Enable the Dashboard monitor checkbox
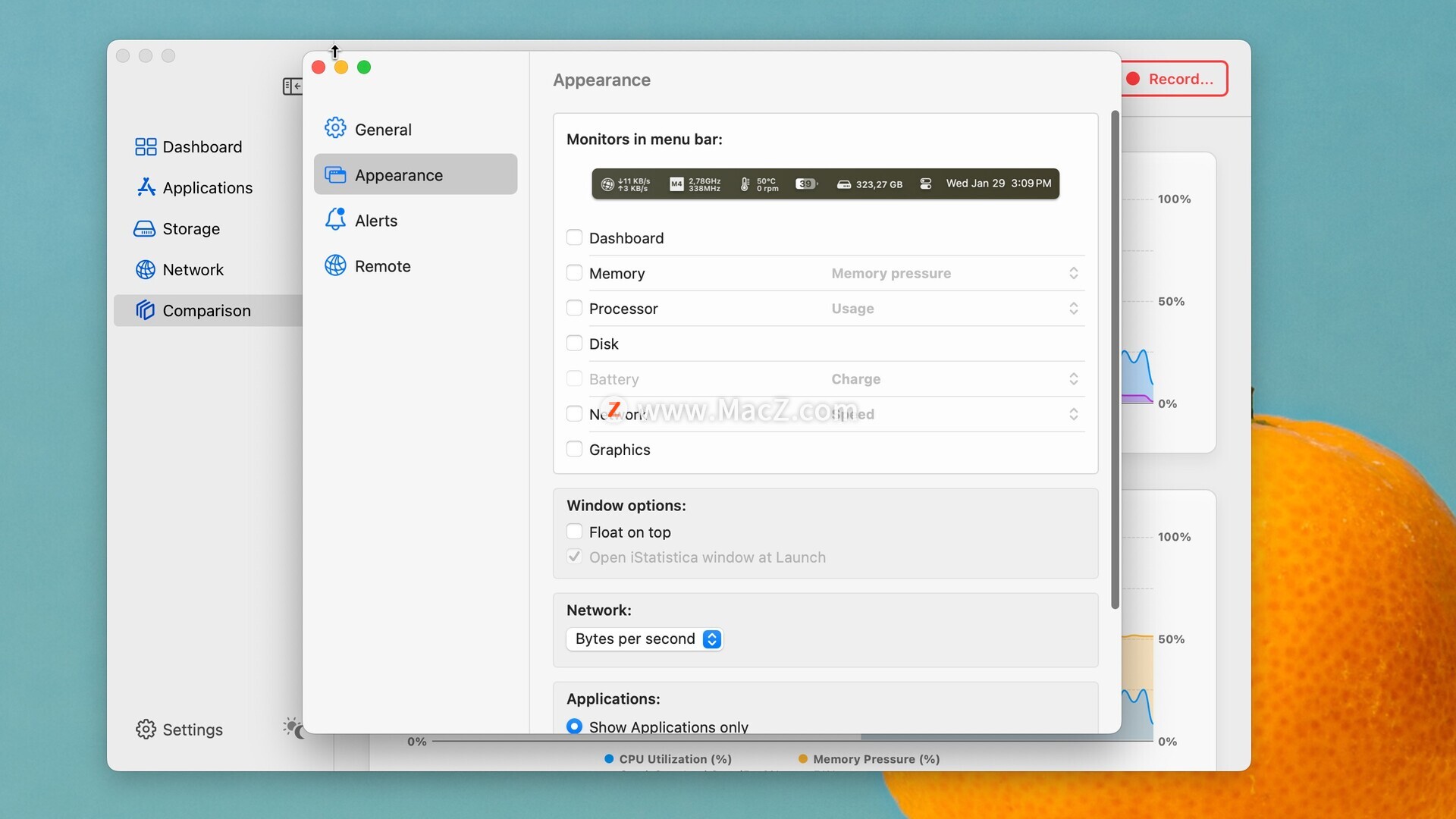1456x819 pixels. tap(575, 237)
